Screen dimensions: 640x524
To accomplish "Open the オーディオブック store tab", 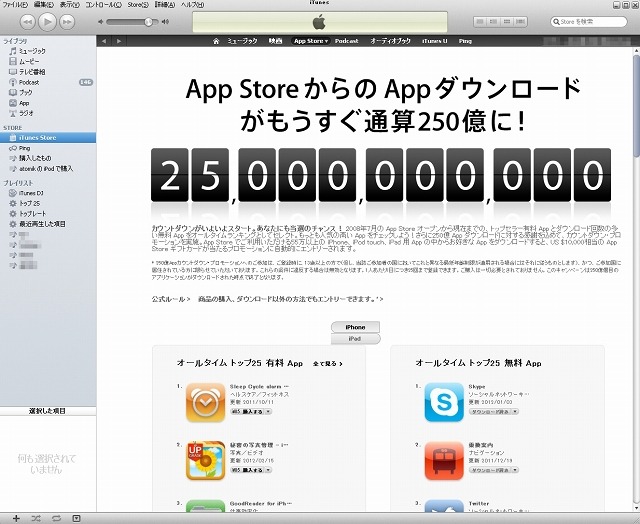I will 390,41.
